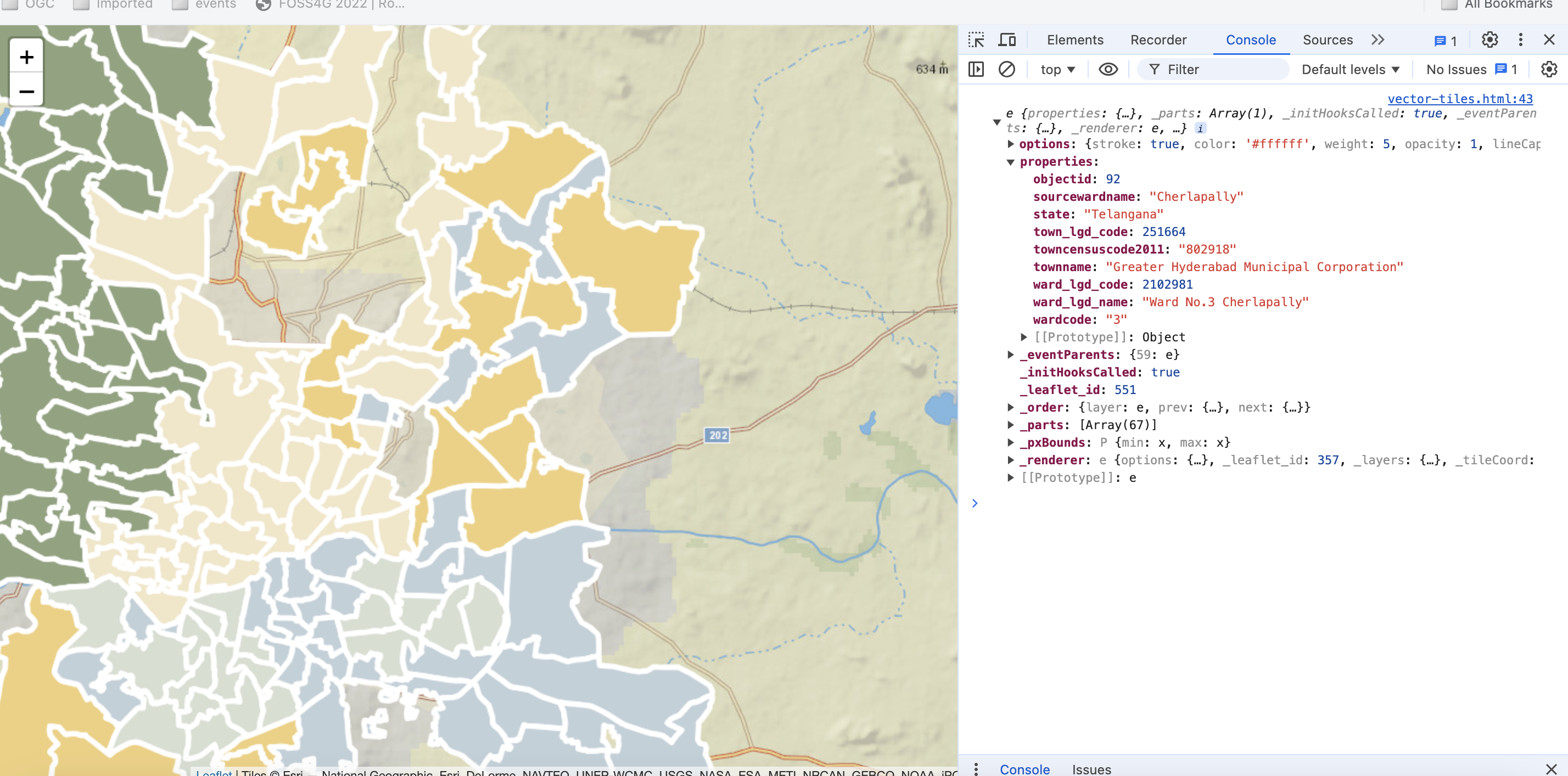Toggle the device toolbar icon
This screenshot has width=1568, height=776.
coord(1007,40)
